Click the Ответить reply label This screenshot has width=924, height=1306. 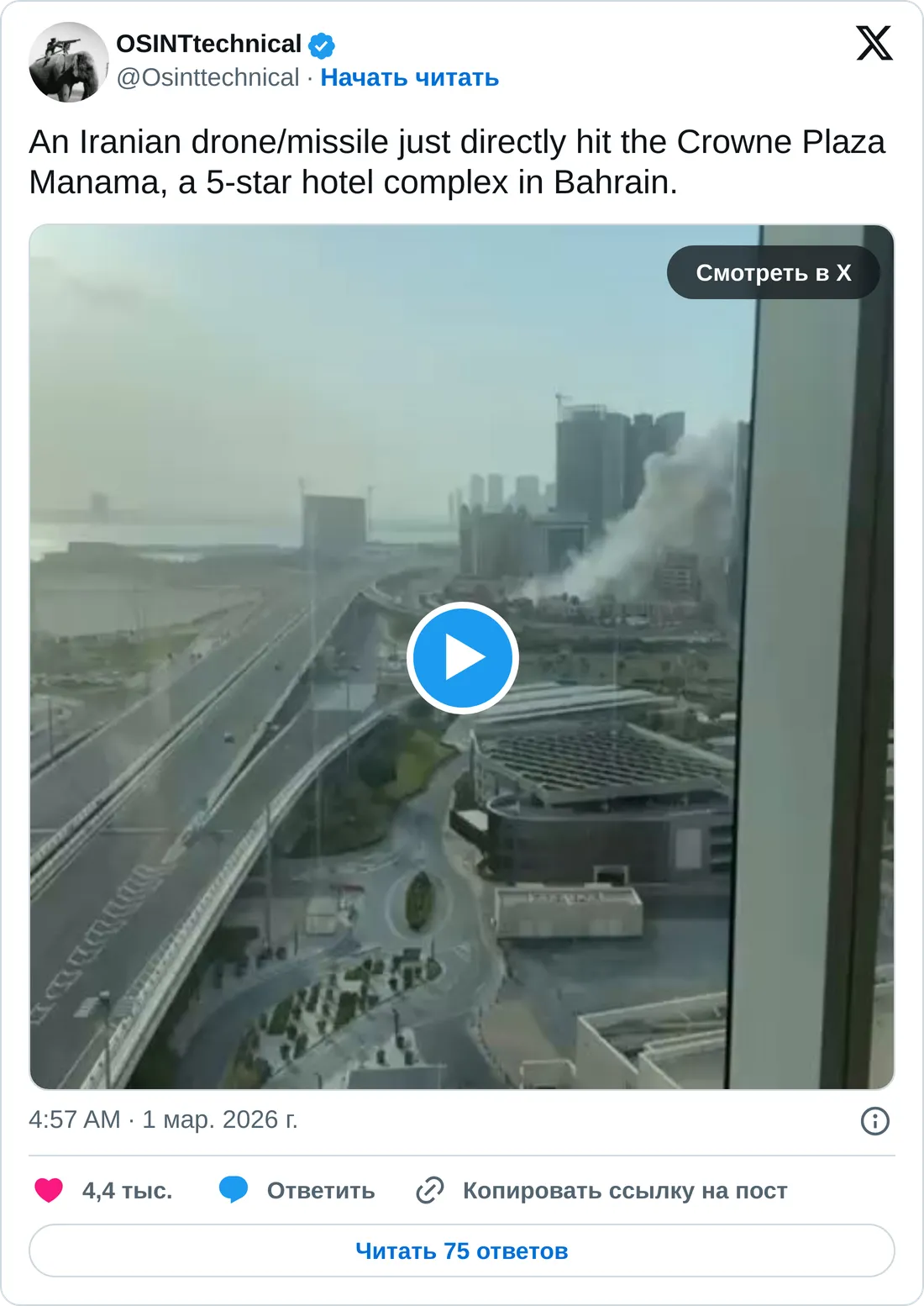[321, 1191]
